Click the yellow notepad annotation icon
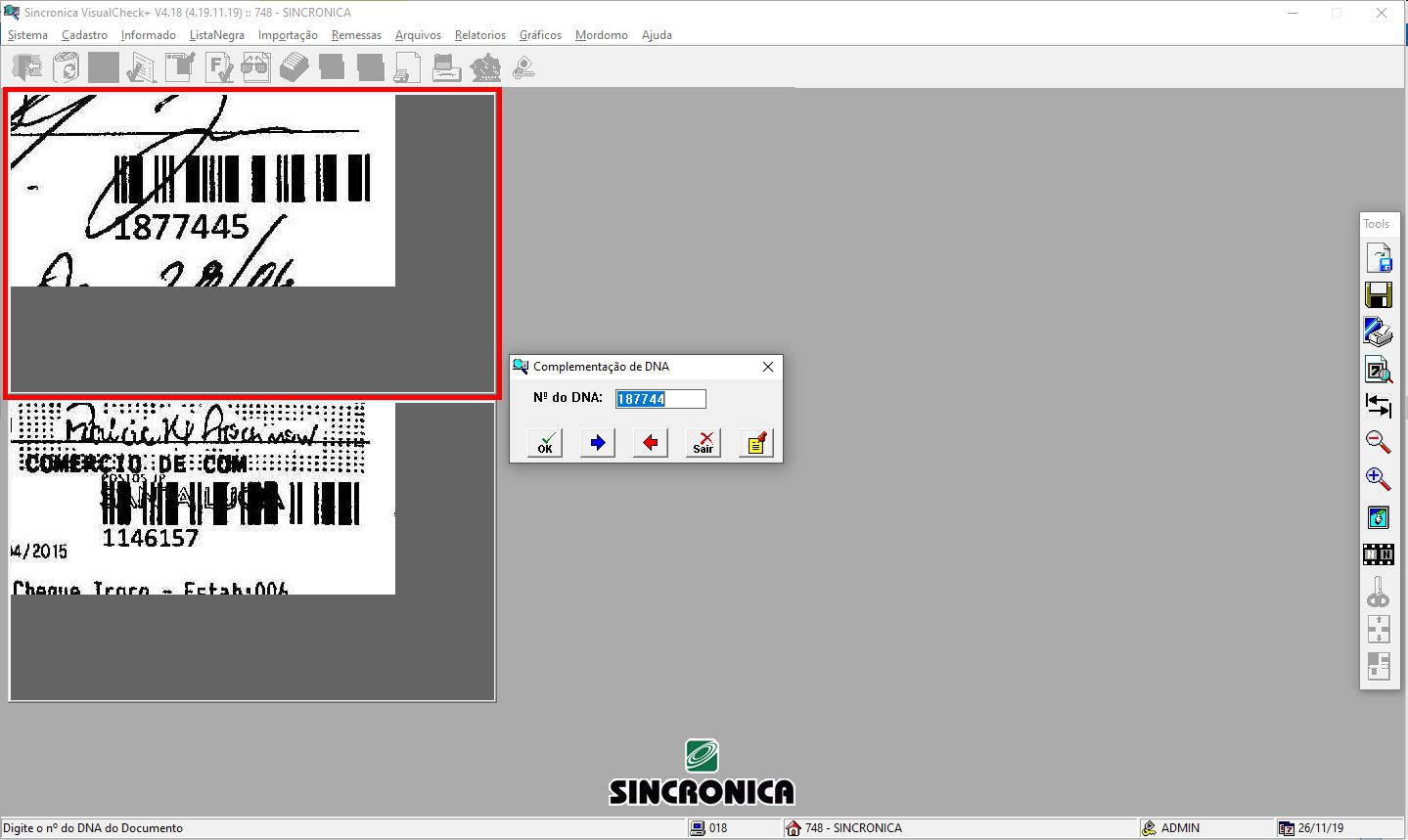The width and height of the screenshot is (1408, 840). 756,443
